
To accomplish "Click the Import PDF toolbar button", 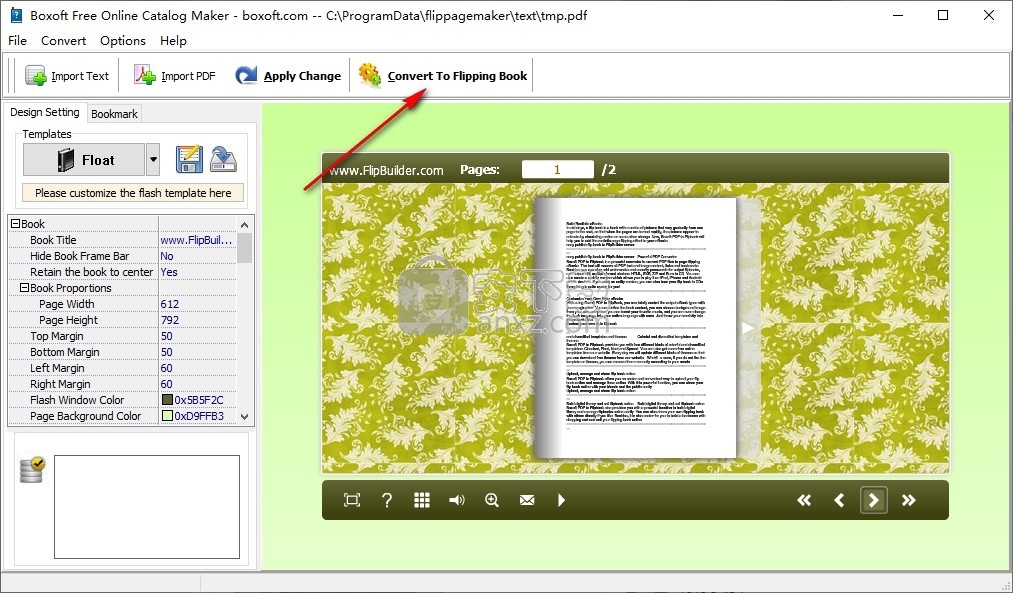I will [174, 76].
